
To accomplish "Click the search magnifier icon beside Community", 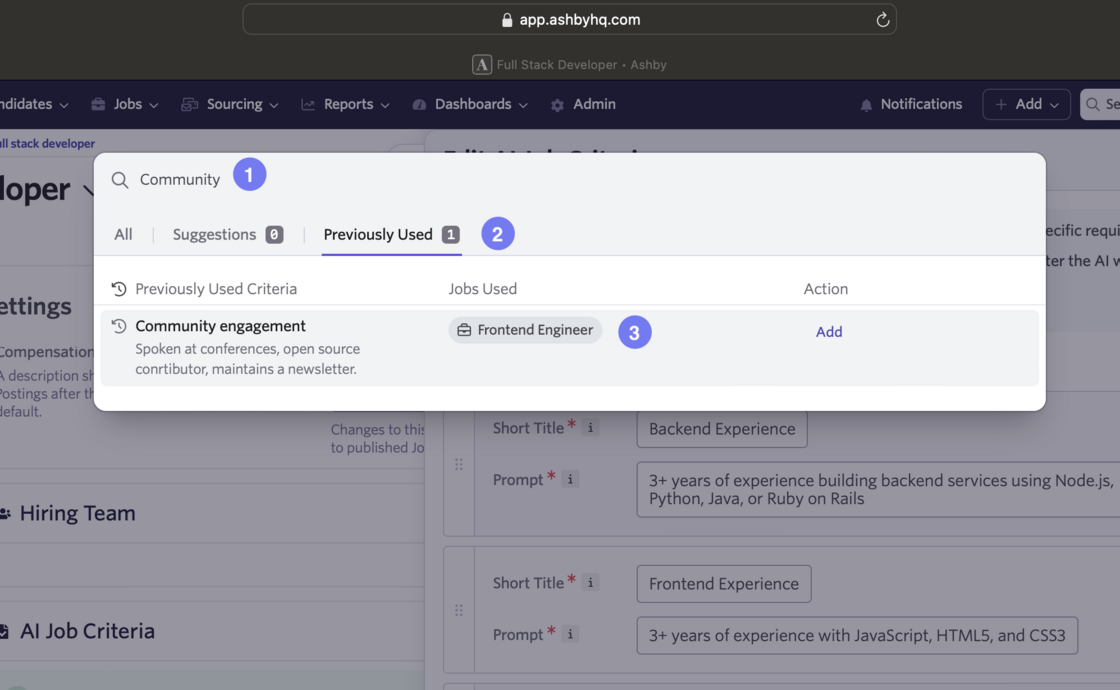I will pyautogui.click(x=120, y=180).
